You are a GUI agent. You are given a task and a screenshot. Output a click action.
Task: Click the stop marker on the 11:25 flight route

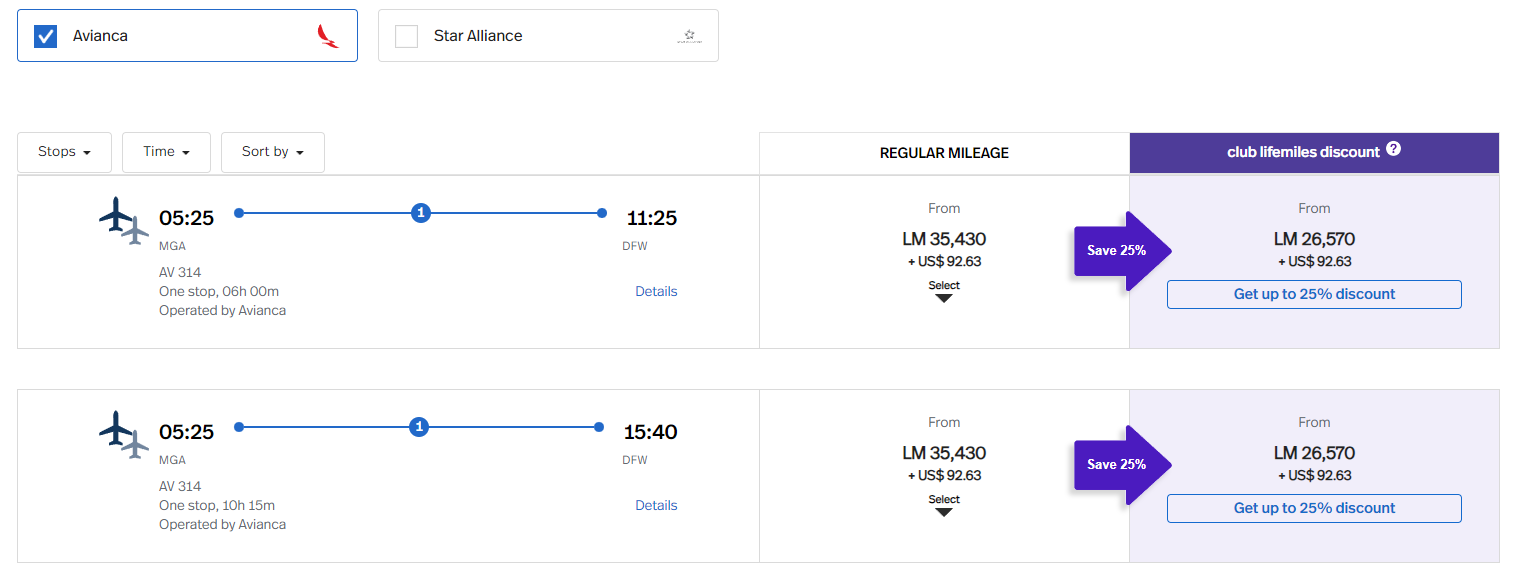pyautogui.click(x=421, y=213)
